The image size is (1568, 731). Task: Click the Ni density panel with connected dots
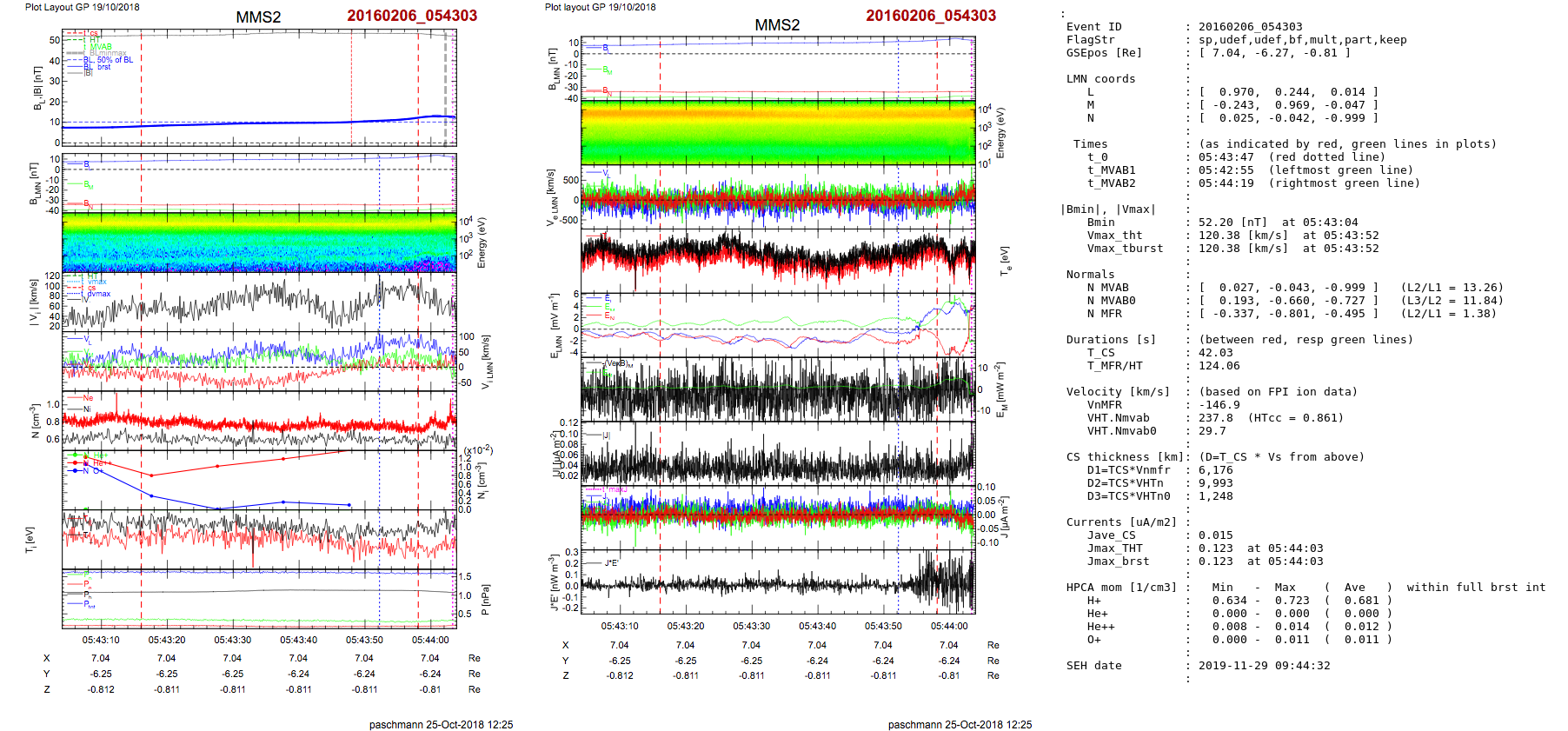[259, 479]
